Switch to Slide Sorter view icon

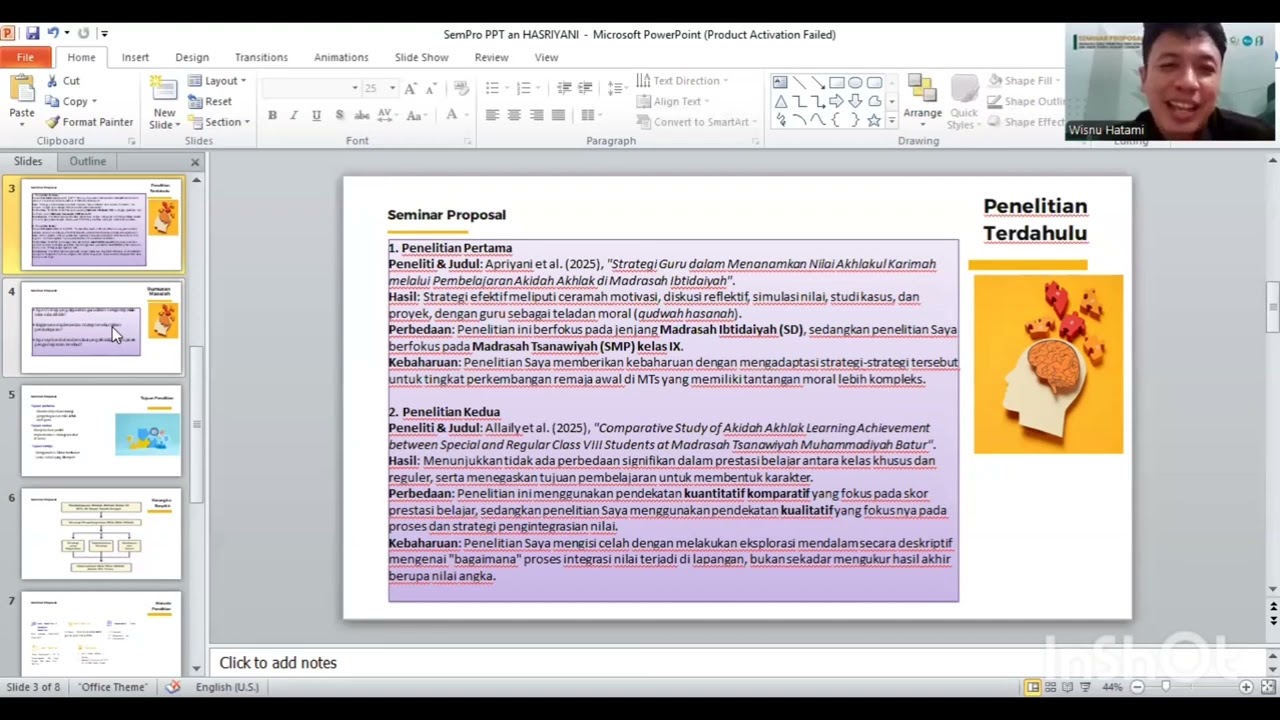tap(1050, 687)
